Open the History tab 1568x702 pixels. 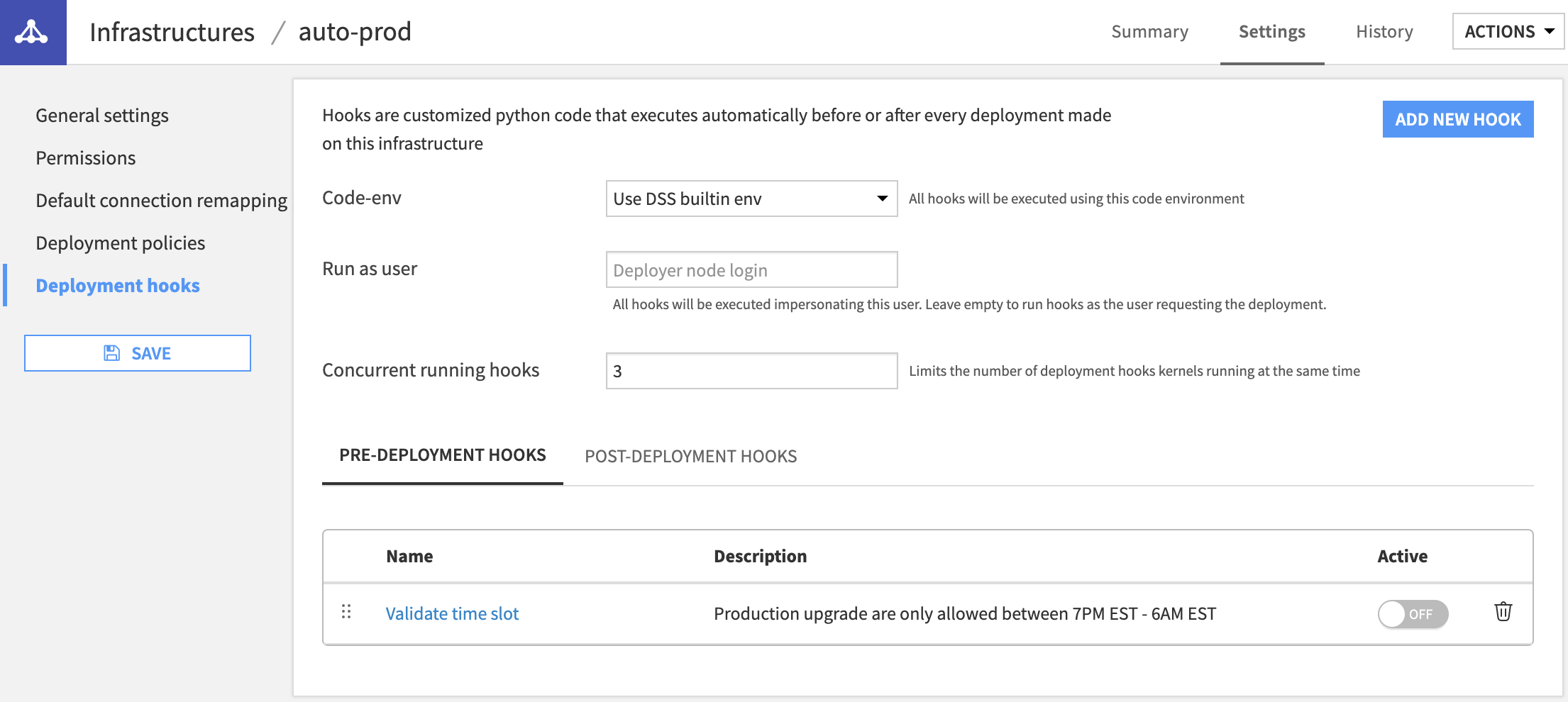point(1384,32)
